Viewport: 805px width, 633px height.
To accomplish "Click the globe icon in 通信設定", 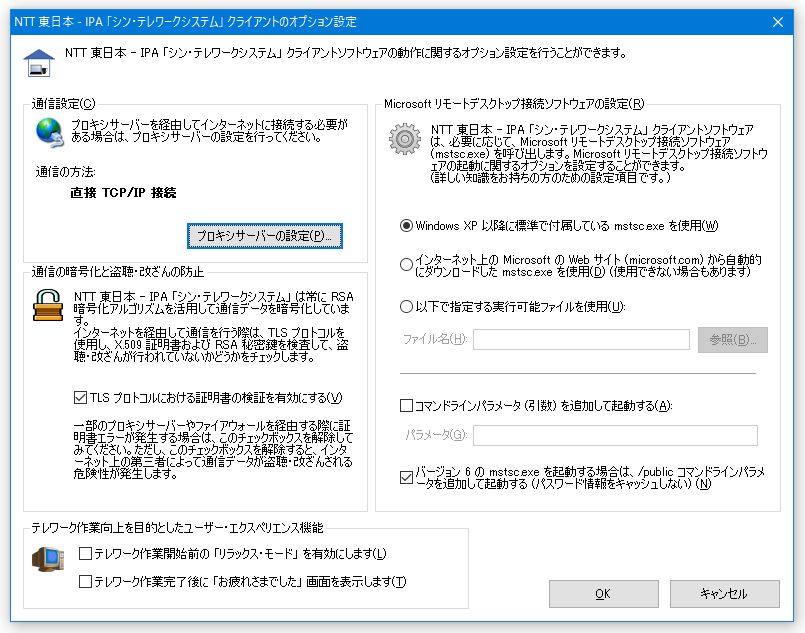I will coord(49,132).
